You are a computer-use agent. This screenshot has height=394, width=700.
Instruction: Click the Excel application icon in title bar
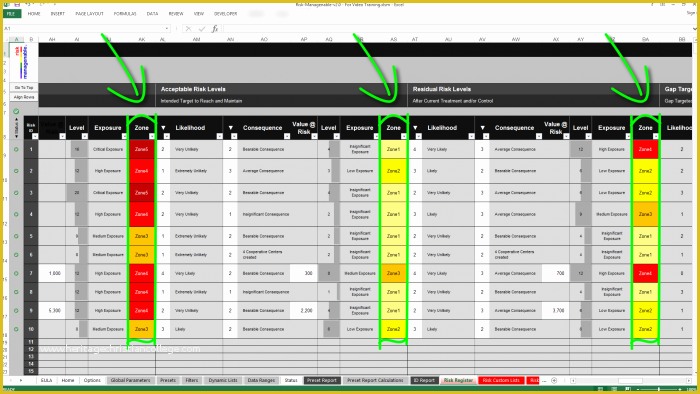coord(7,4)
